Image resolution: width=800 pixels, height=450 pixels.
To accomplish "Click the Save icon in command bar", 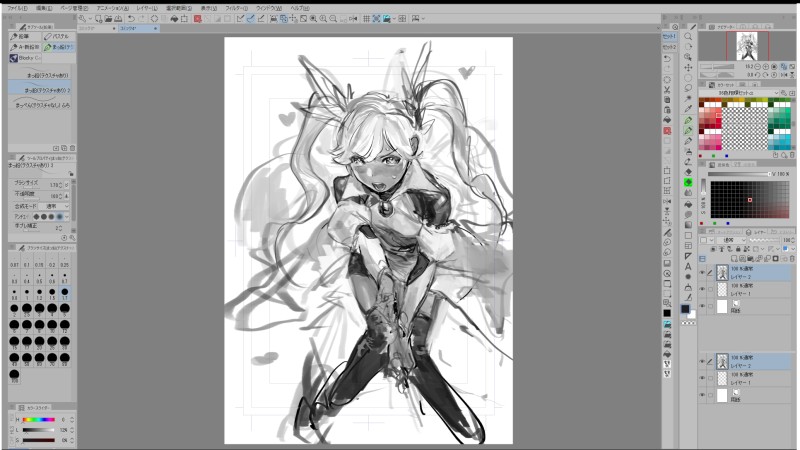I will pos(118,18).
